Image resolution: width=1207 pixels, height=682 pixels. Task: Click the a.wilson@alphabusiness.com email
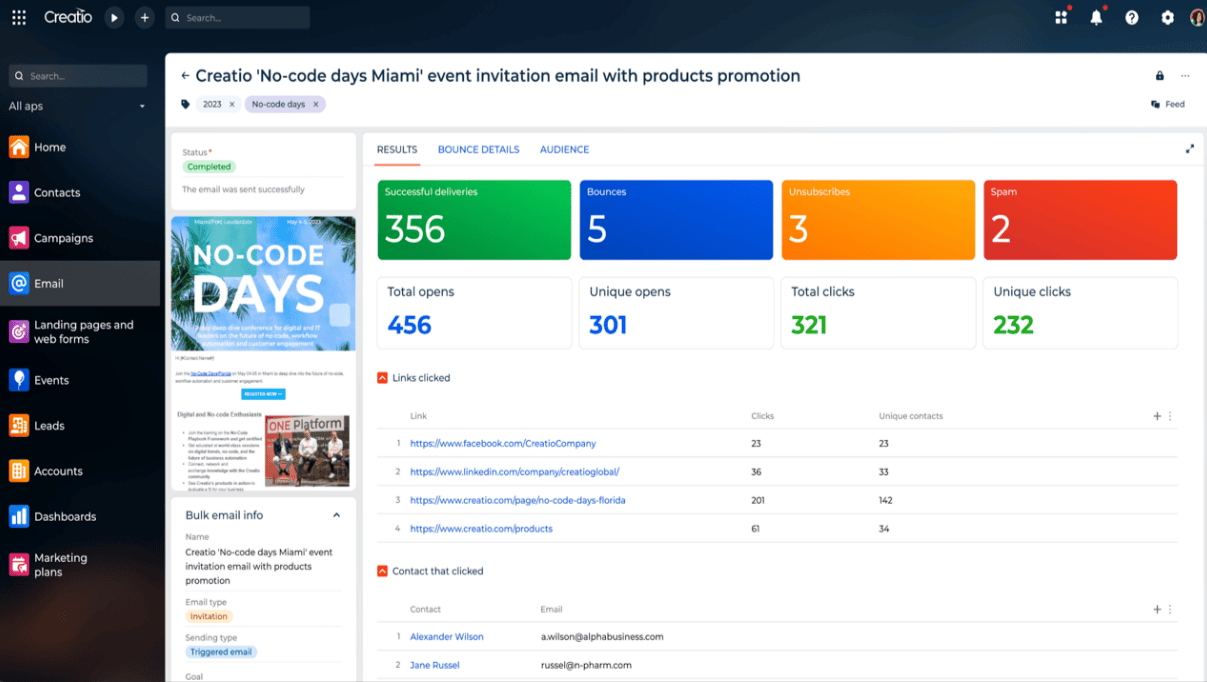(602, 637)
